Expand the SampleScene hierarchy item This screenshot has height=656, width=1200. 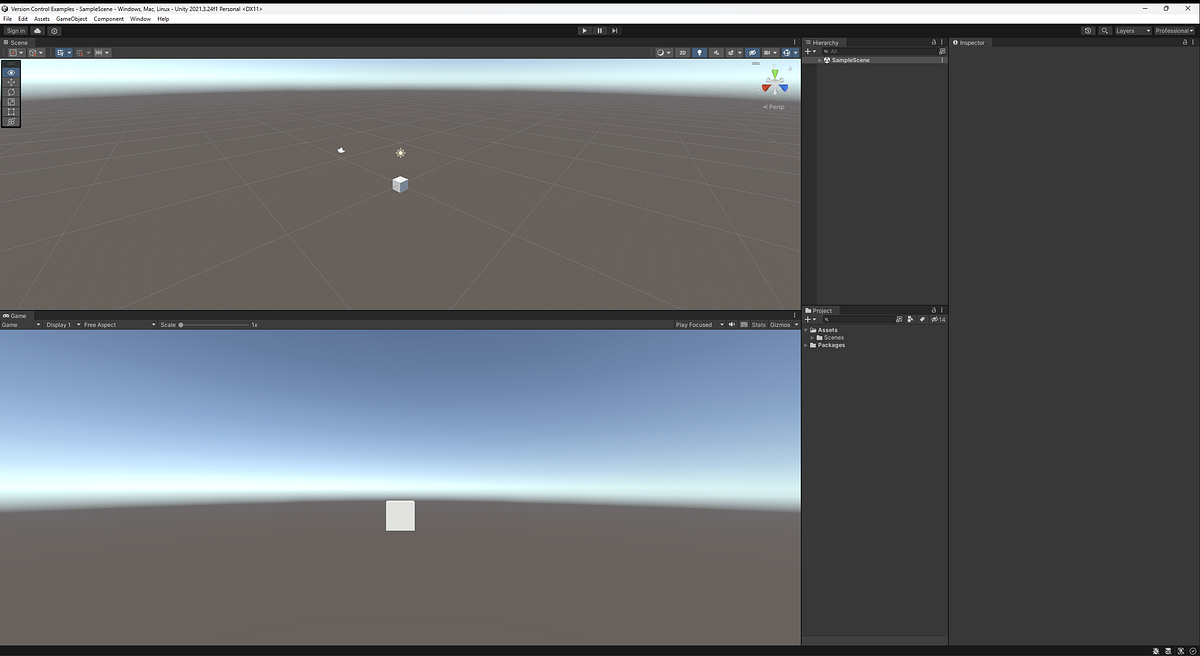click(820, 60)
